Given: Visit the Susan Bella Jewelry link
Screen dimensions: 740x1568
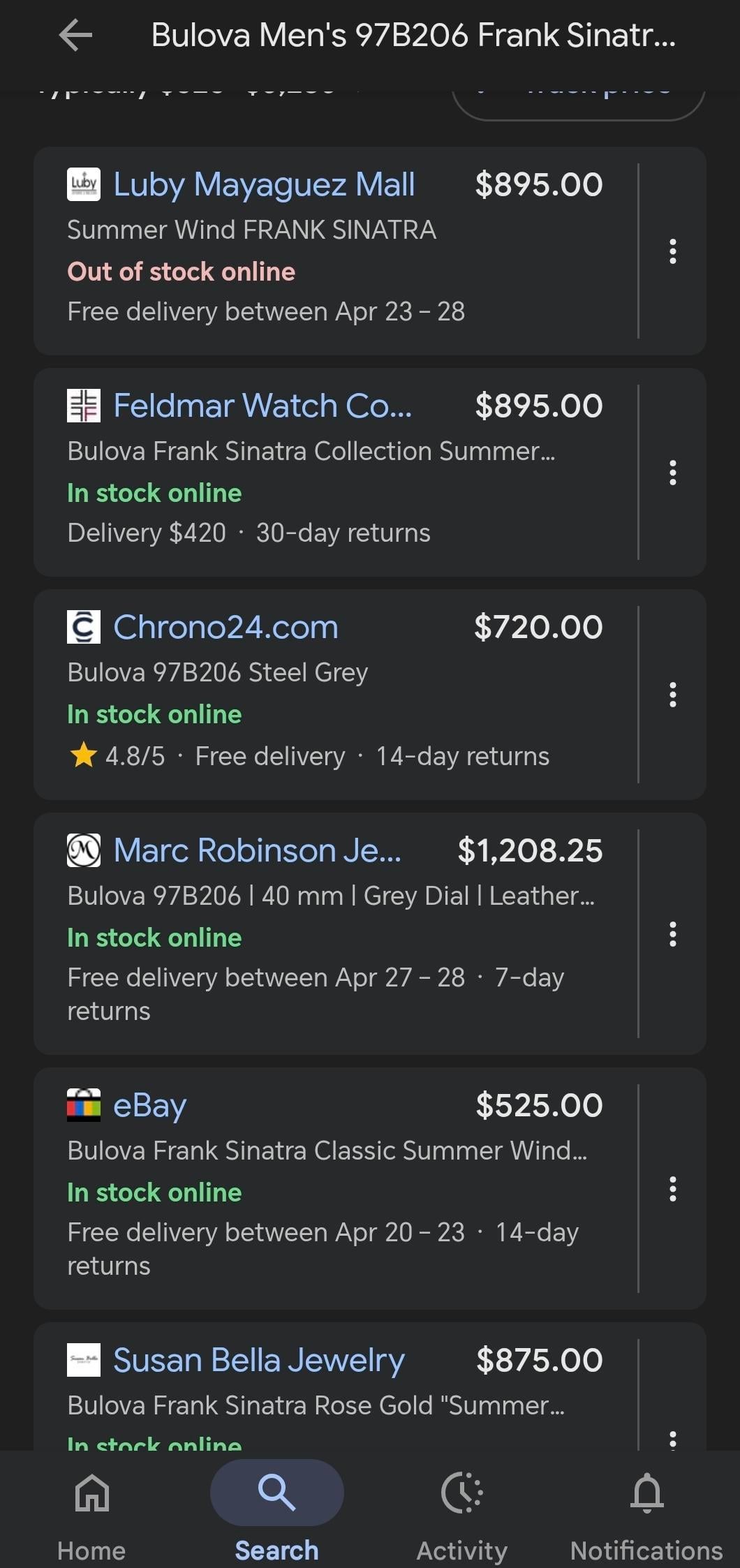Looking at the screenshot, I should 259,1360.
